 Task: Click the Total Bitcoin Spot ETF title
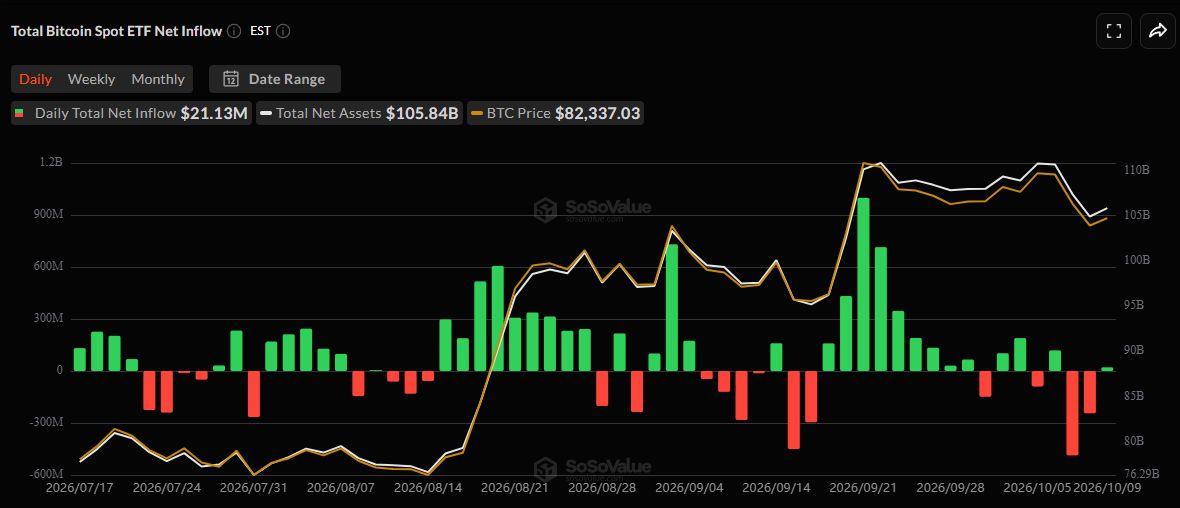(x=117, y=31)
